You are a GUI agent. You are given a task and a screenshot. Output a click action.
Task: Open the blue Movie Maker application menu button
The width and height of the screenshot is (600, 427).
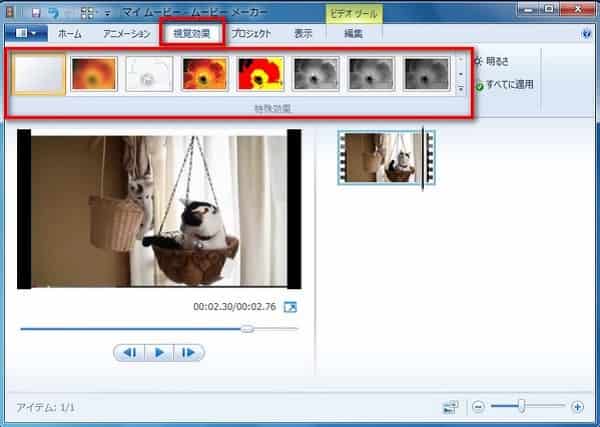tap(27, 33)
